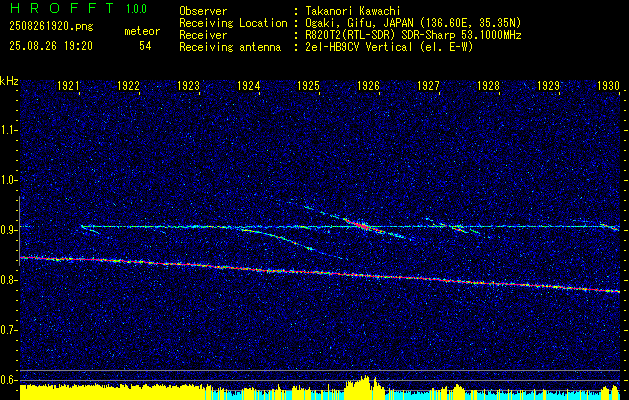
Task: Click the date stamp 25.08.26 19:20
Action: click(x=51, y=46)
